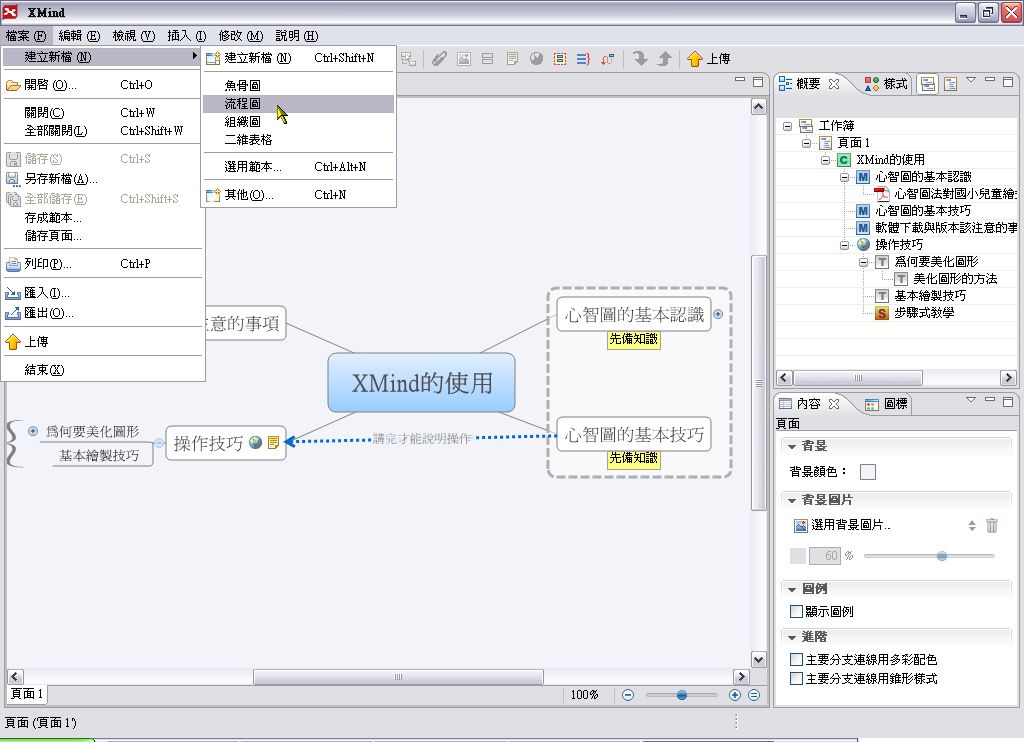
Task: Select 匯出(O)... in File menu
Action: (x=103, y=313)
